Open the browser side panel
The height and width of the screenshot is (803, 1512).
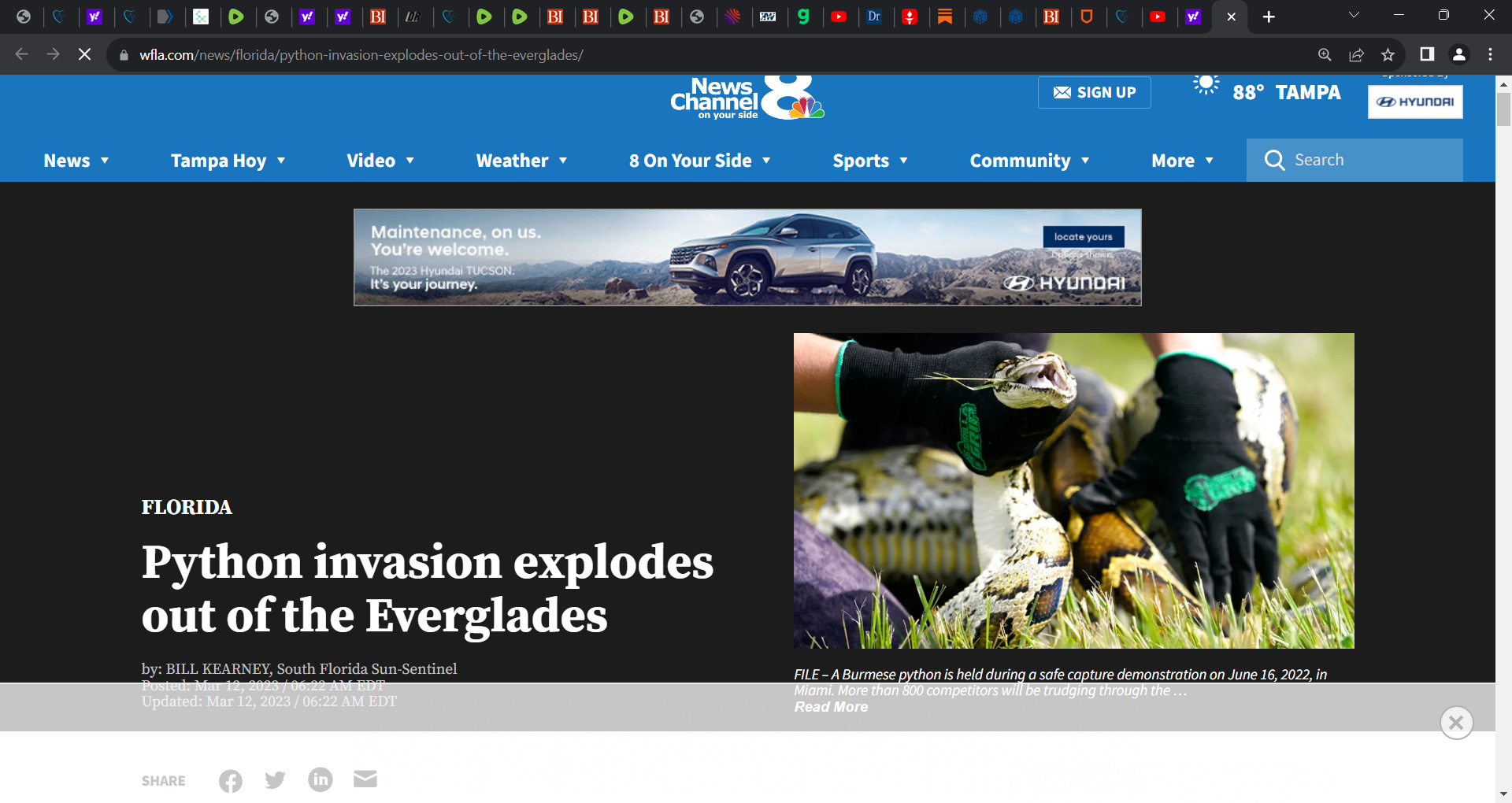(x=1427, y=54)
